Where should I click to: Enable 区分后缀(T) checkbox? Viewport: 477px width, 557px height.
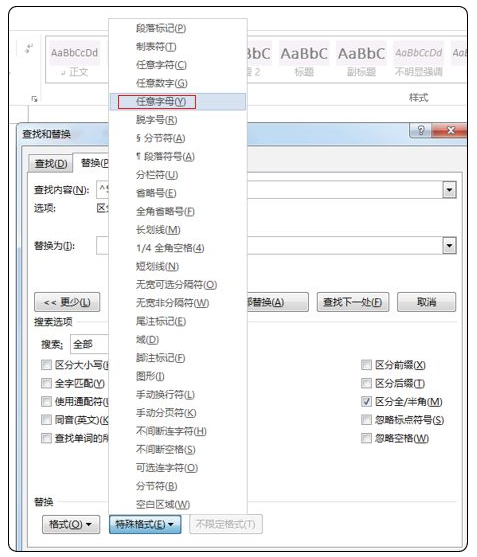366,383
